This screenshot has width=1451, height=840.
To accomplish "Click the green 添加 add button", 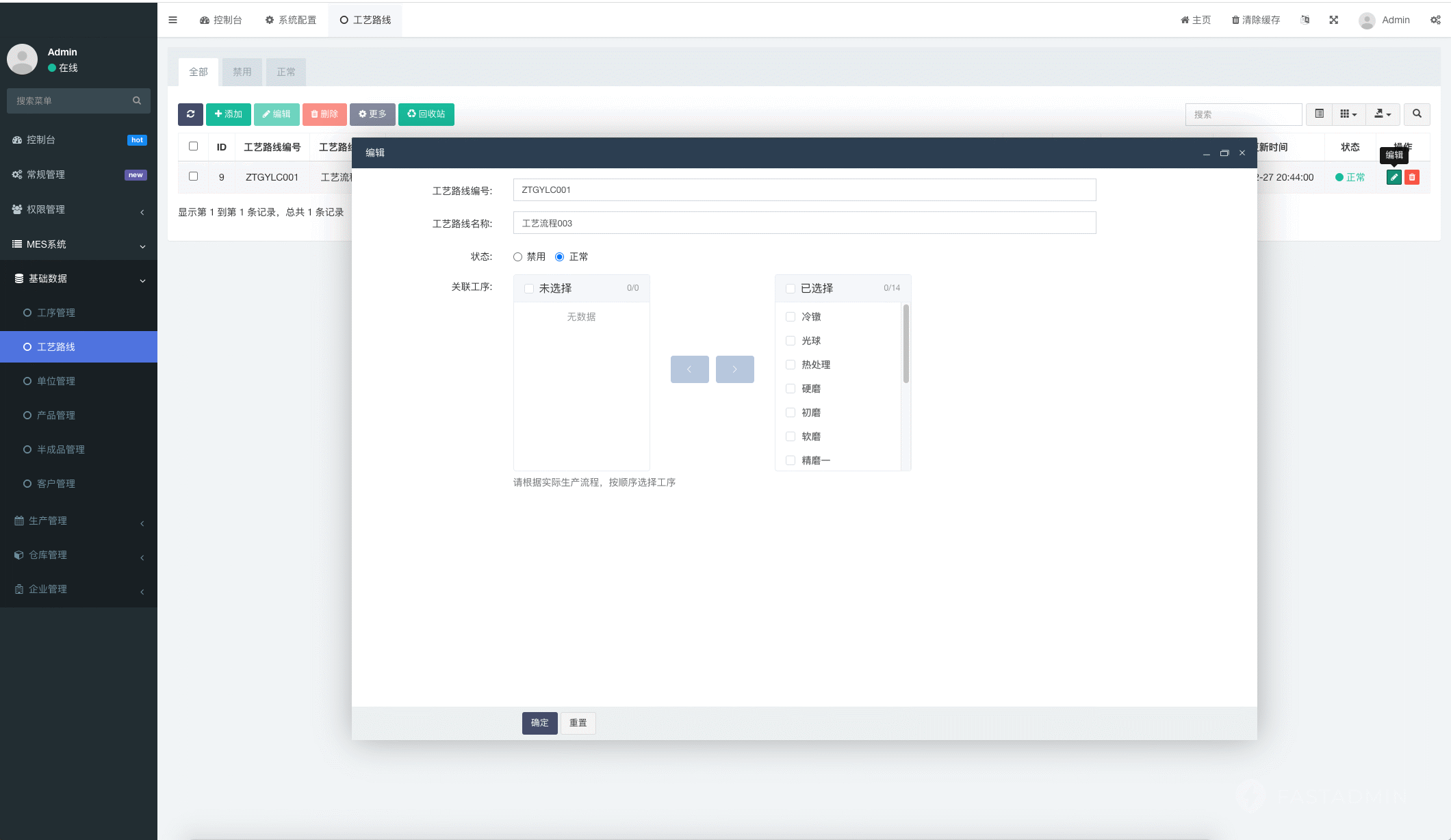I will click(228, 114).
